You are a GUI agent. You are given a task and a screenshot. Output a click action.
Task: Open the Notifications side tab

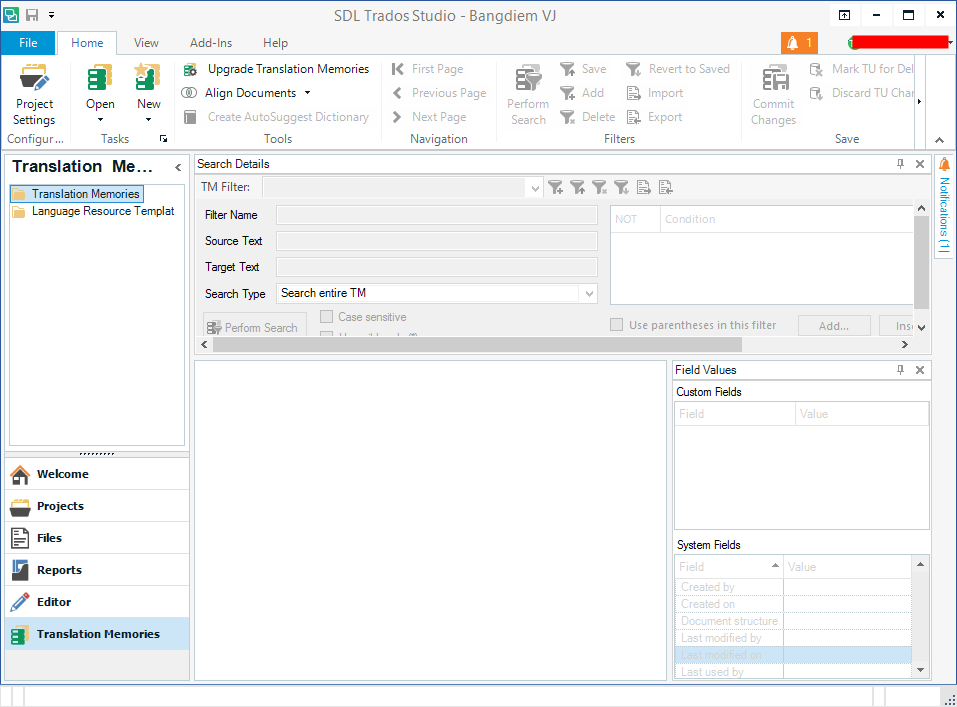[944, 206]
